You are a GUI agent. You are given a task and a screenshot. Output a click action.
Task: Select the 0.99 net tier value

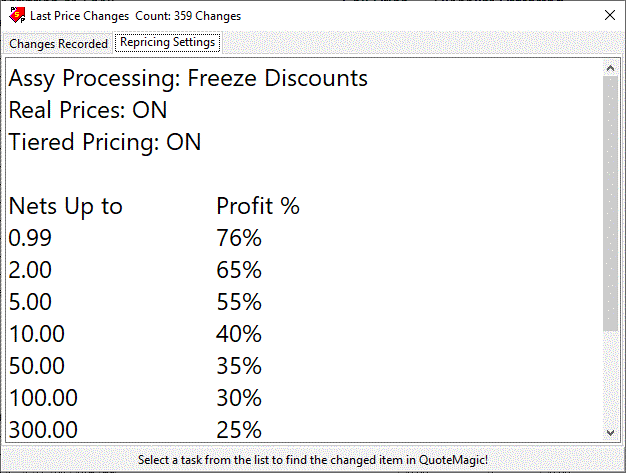30,238
